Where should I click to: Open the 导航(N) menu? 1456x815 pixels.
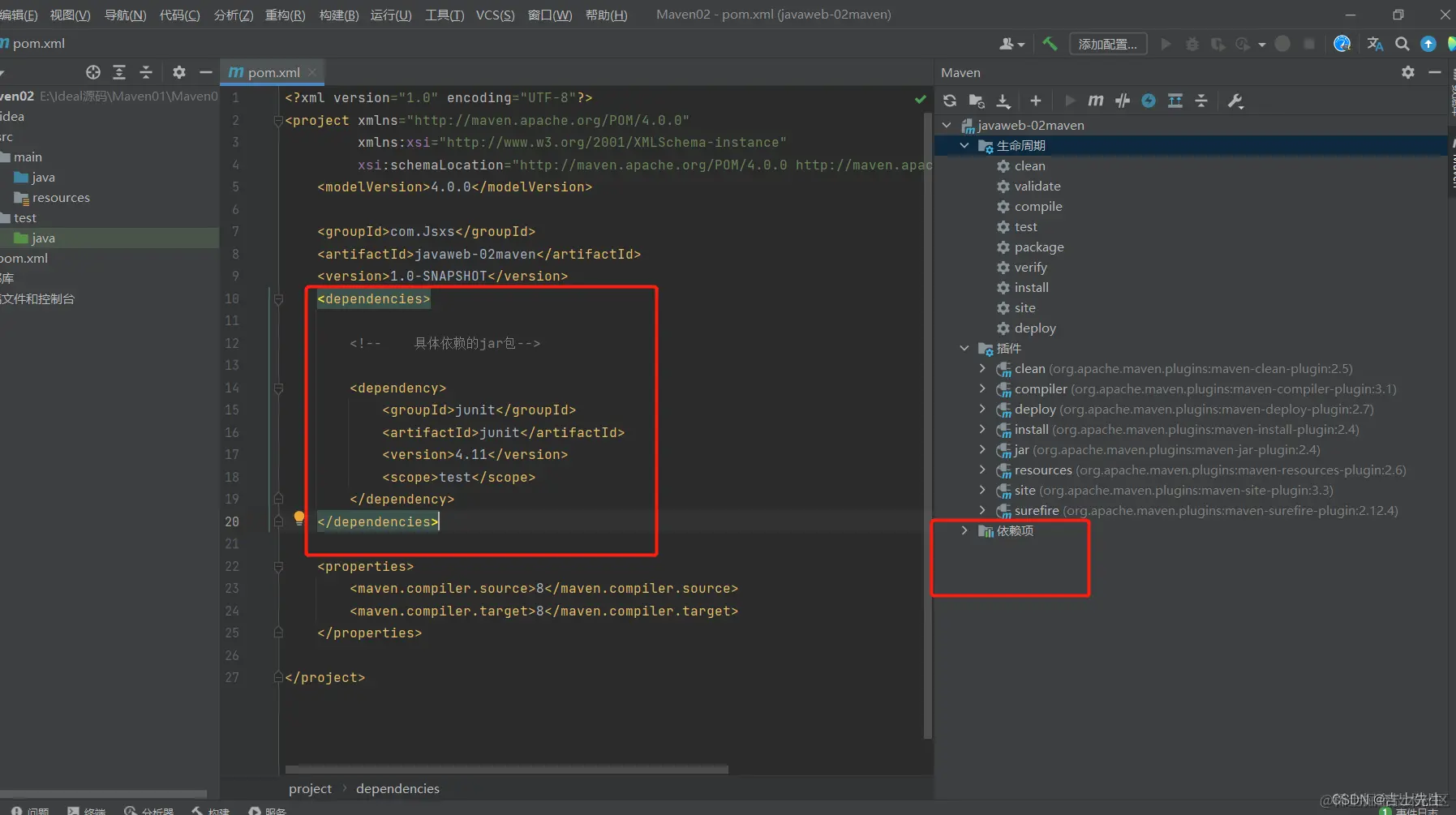pos(126,15)
